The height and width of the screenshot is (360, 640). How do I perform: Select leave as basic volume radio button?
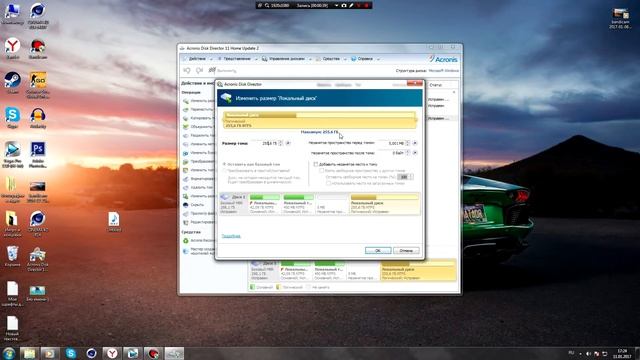[224, 164]
